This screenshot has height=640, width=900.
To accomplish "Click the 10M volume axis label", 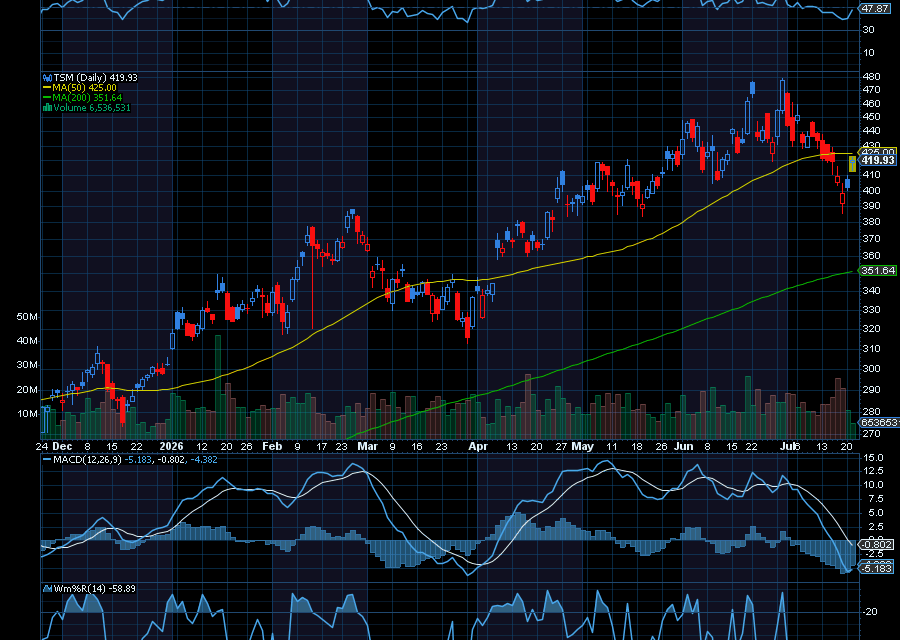I will tap(27, 413).
